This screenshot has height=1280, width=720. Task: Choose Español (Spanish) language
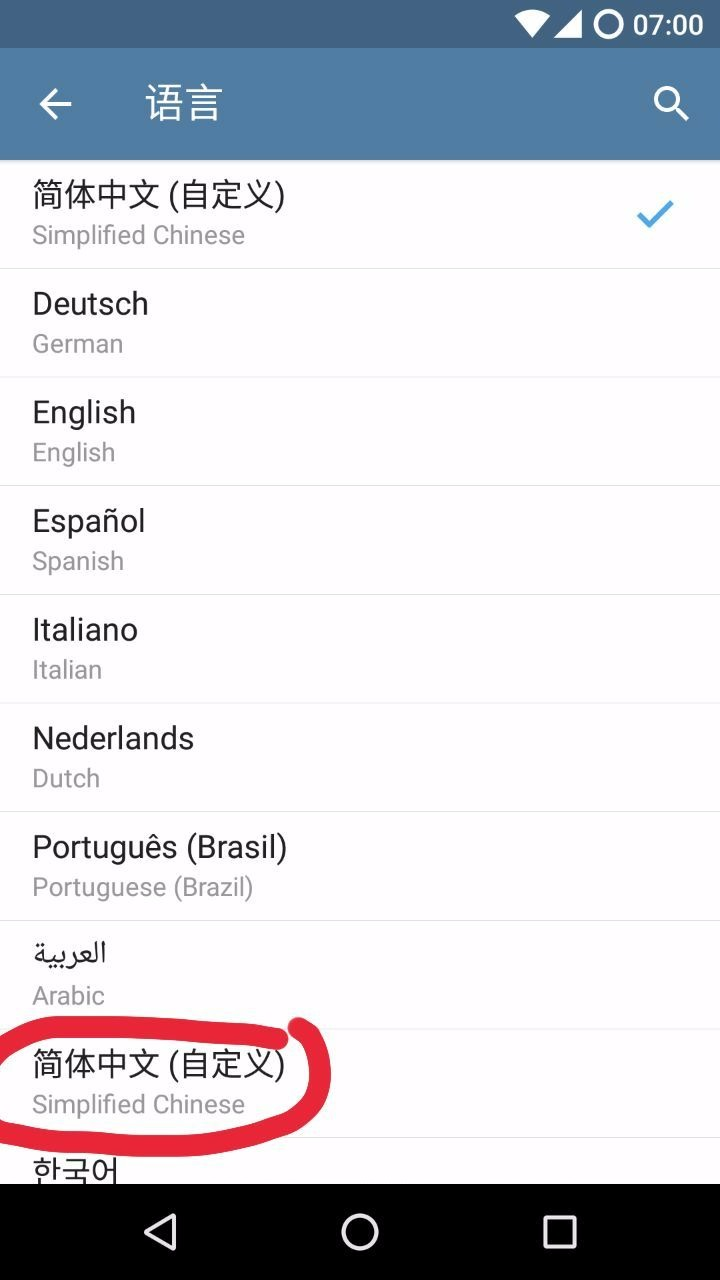click(360, 540)
